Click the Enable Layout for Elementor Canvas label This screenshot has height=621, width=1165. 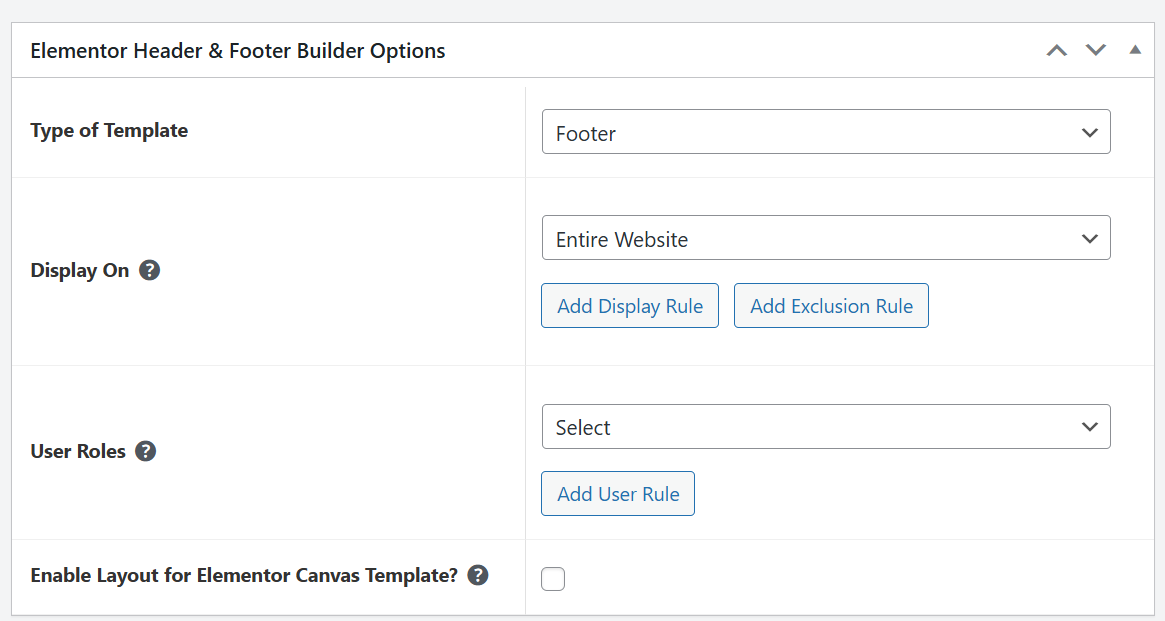tap(244, 575)
